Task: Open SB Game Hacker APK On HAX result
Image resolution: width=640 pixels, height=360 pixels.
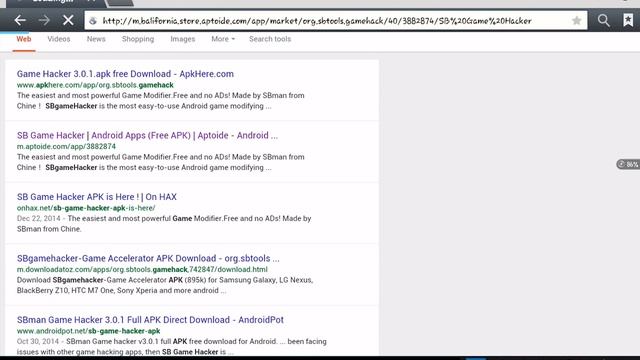Action: pyautogui.click(x=97, y=197)
